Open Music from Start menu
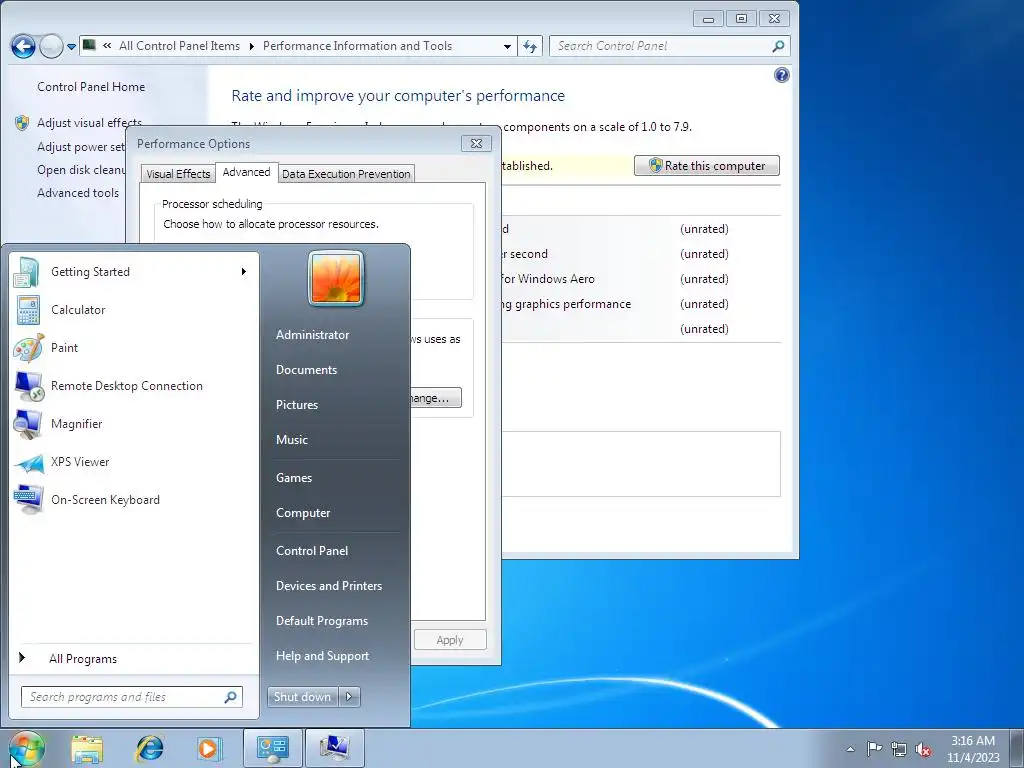Screen dimensions: 1024x768 point(334,440)
